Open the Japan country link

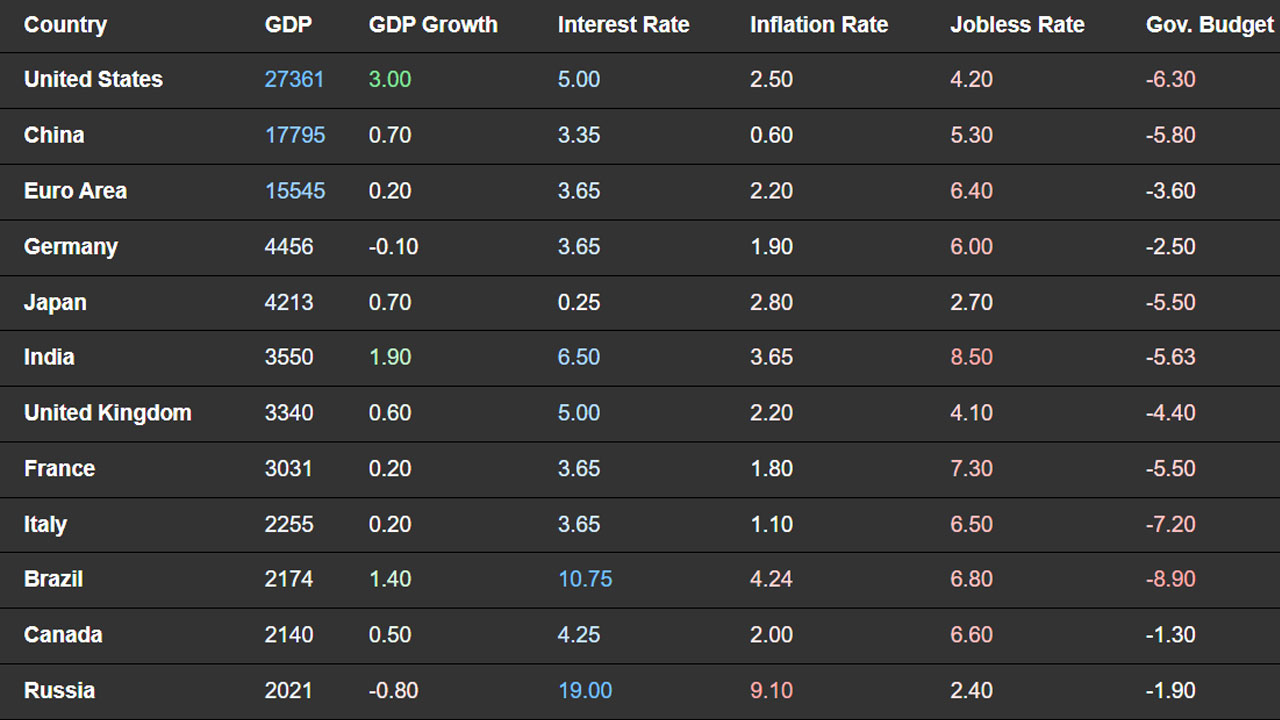click(x=55, y=302)
